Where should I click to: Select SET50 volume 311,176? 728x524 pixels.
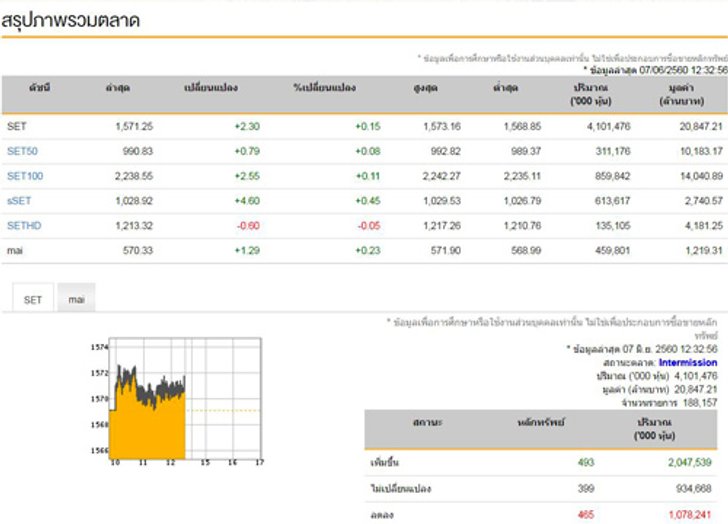(x=613, y=151)
